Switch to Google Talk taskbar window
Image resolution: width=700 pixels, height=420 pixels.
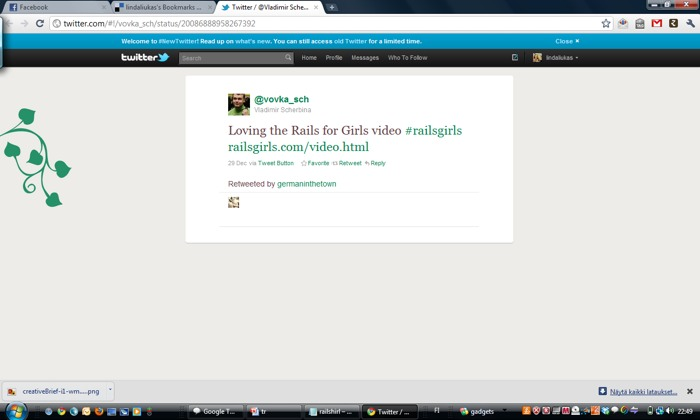point(216,412)
